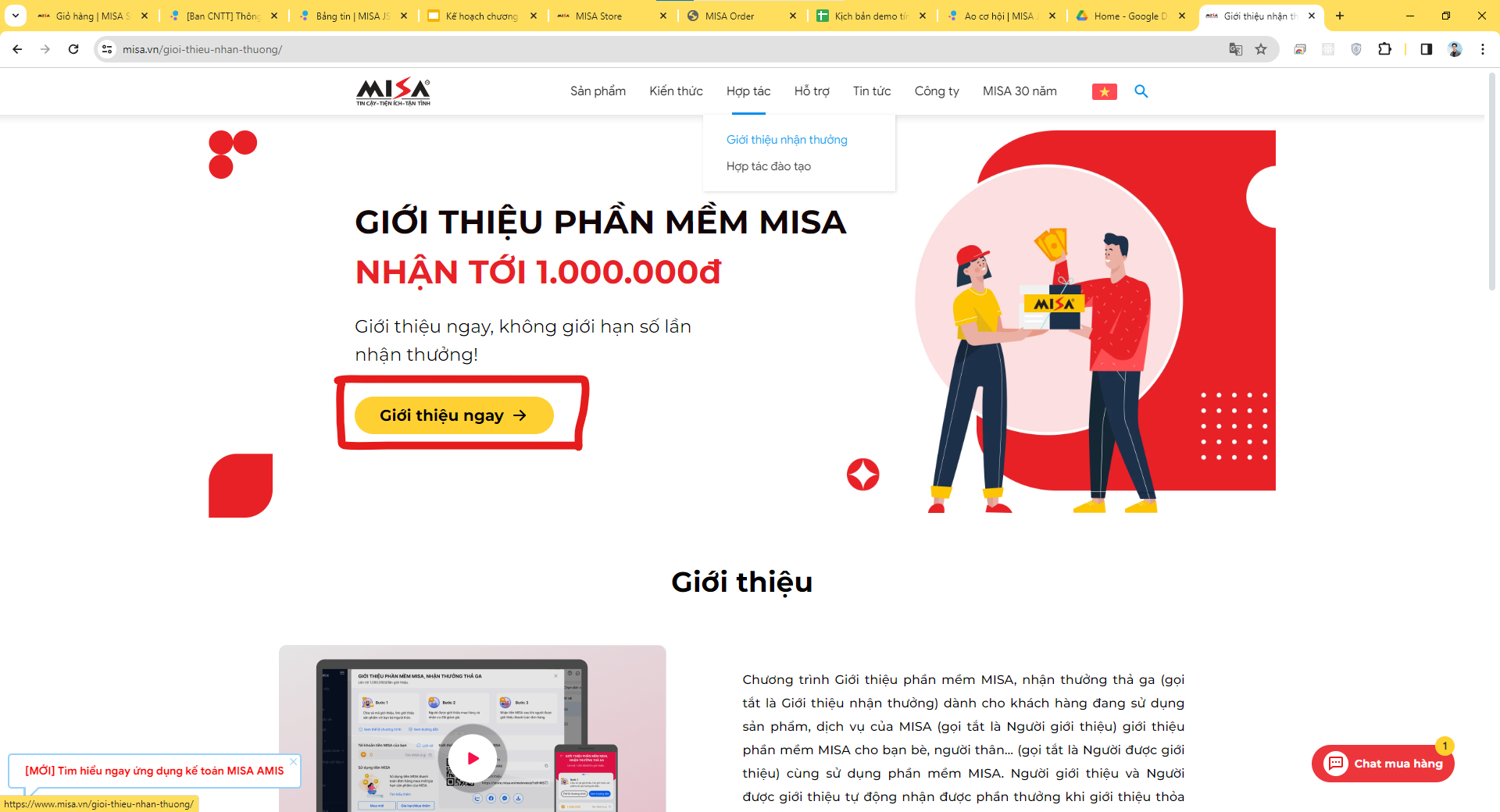Open Chrome's three-dot menu
The height and width of the screenshot is (812, 1500).
pyautogui.click(x=1483, y=49)
